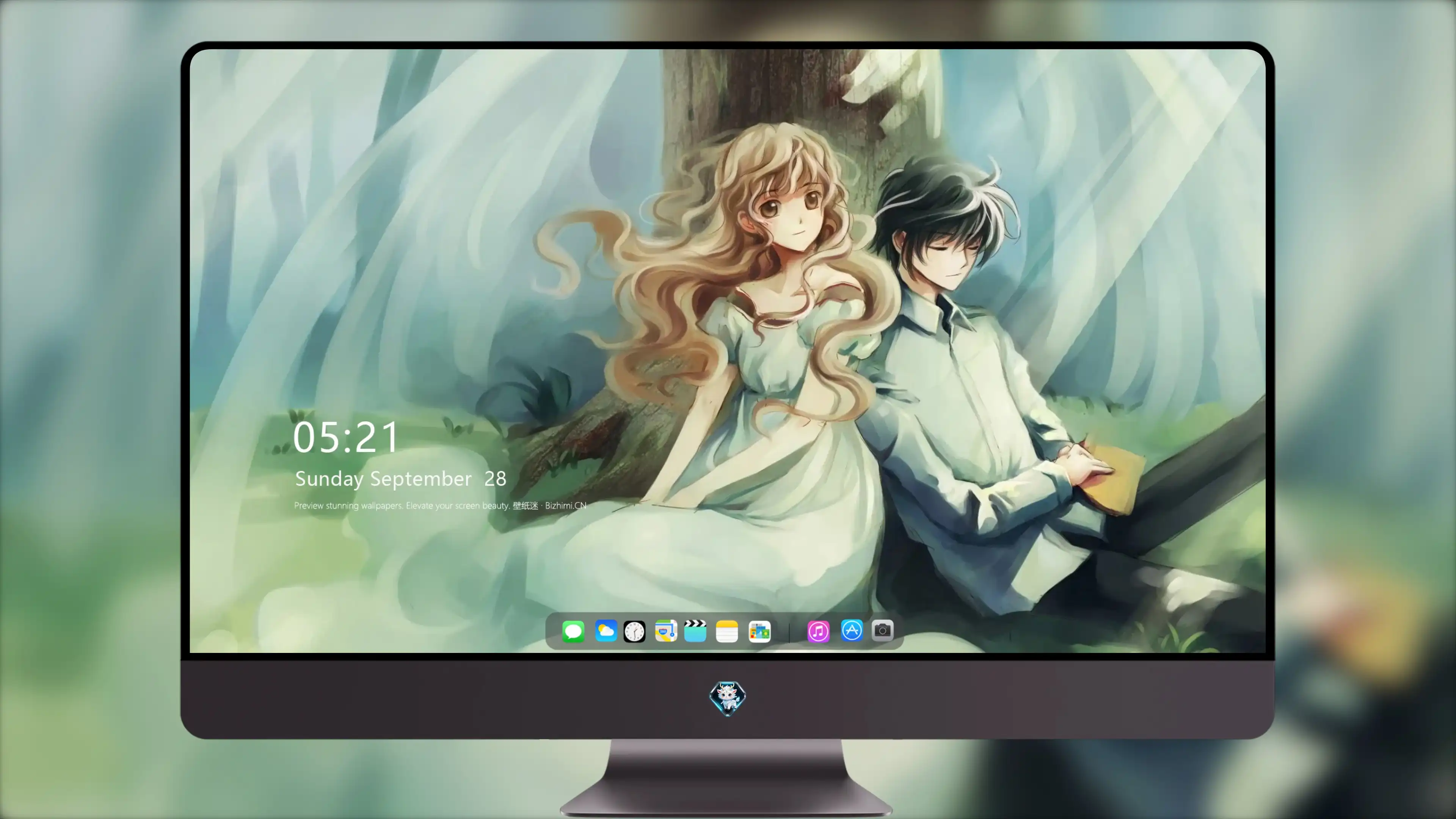Open the blue App Store icon
The image size is (1456, 819).
coord(852,630)
